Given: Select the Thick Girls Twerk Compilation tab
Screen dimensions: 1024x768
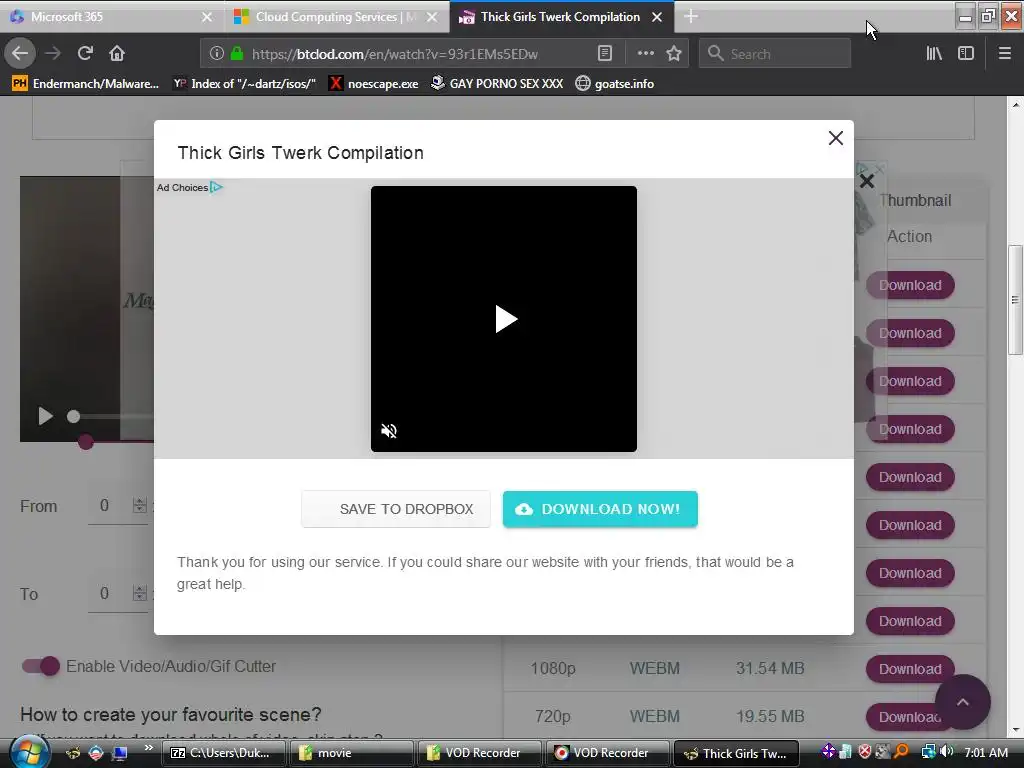Looking at the screenshot, I should [560, 16].
